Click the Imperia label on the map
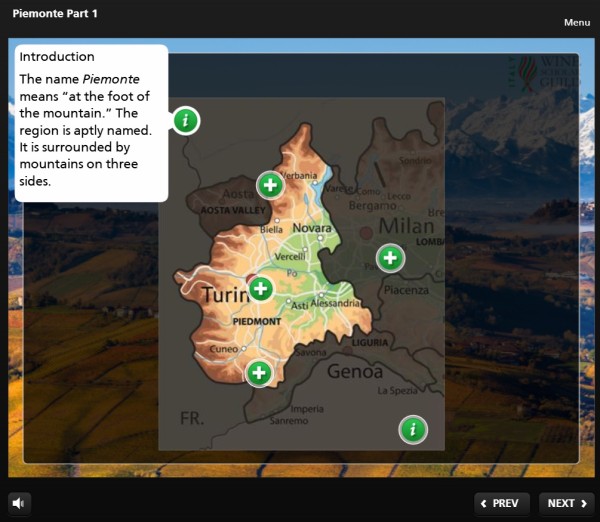Viewport: 600px width, 522px height. (x=307, y=409)
